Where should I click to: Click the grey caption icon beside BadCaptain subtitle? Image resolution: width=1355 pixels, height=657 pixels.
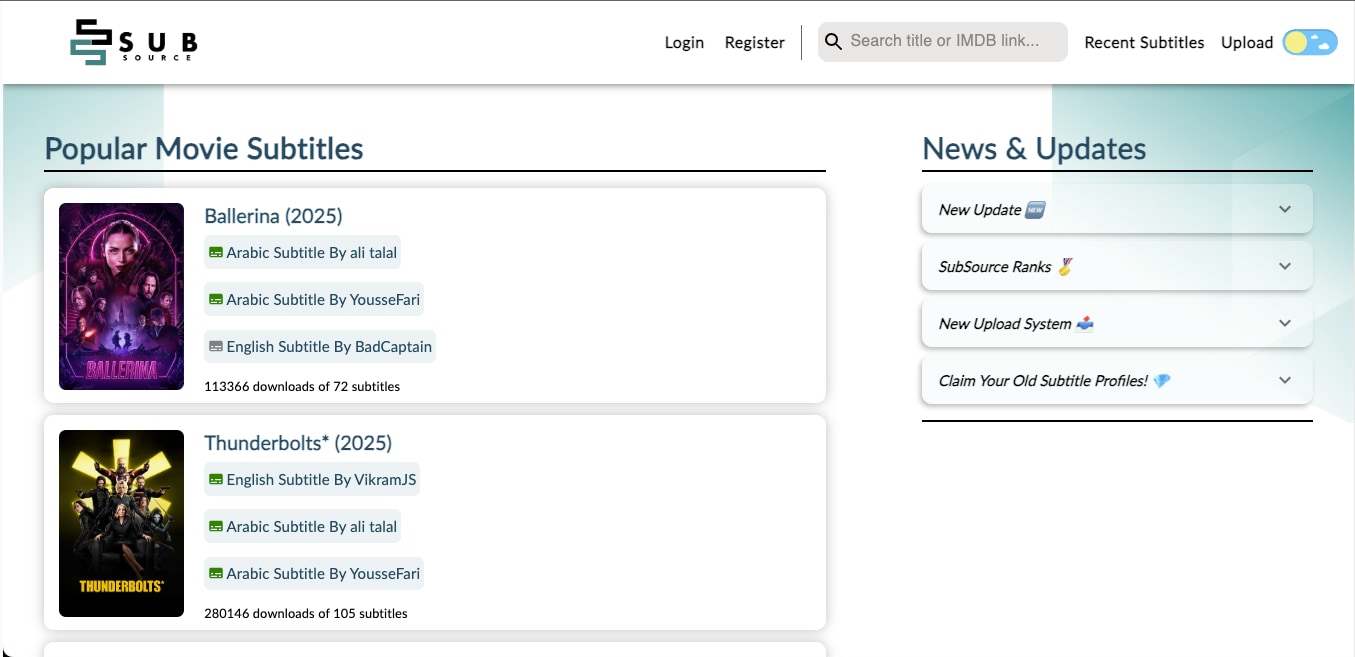[x=215, y=347]
